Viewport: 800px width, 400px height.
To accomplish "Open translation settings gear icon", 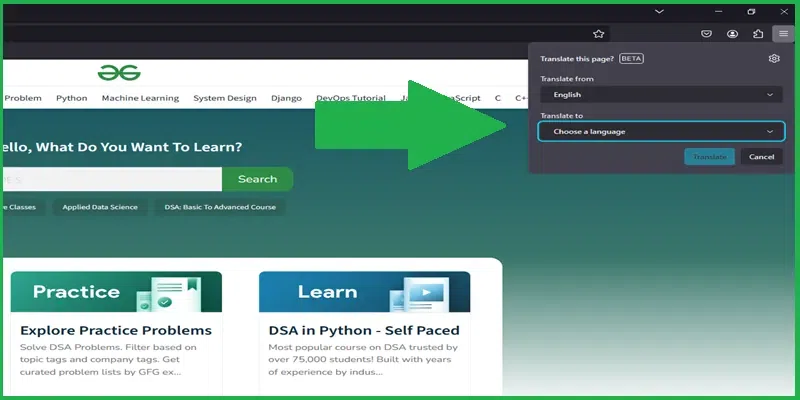I will pyautogui.click(x=774, y=59).
